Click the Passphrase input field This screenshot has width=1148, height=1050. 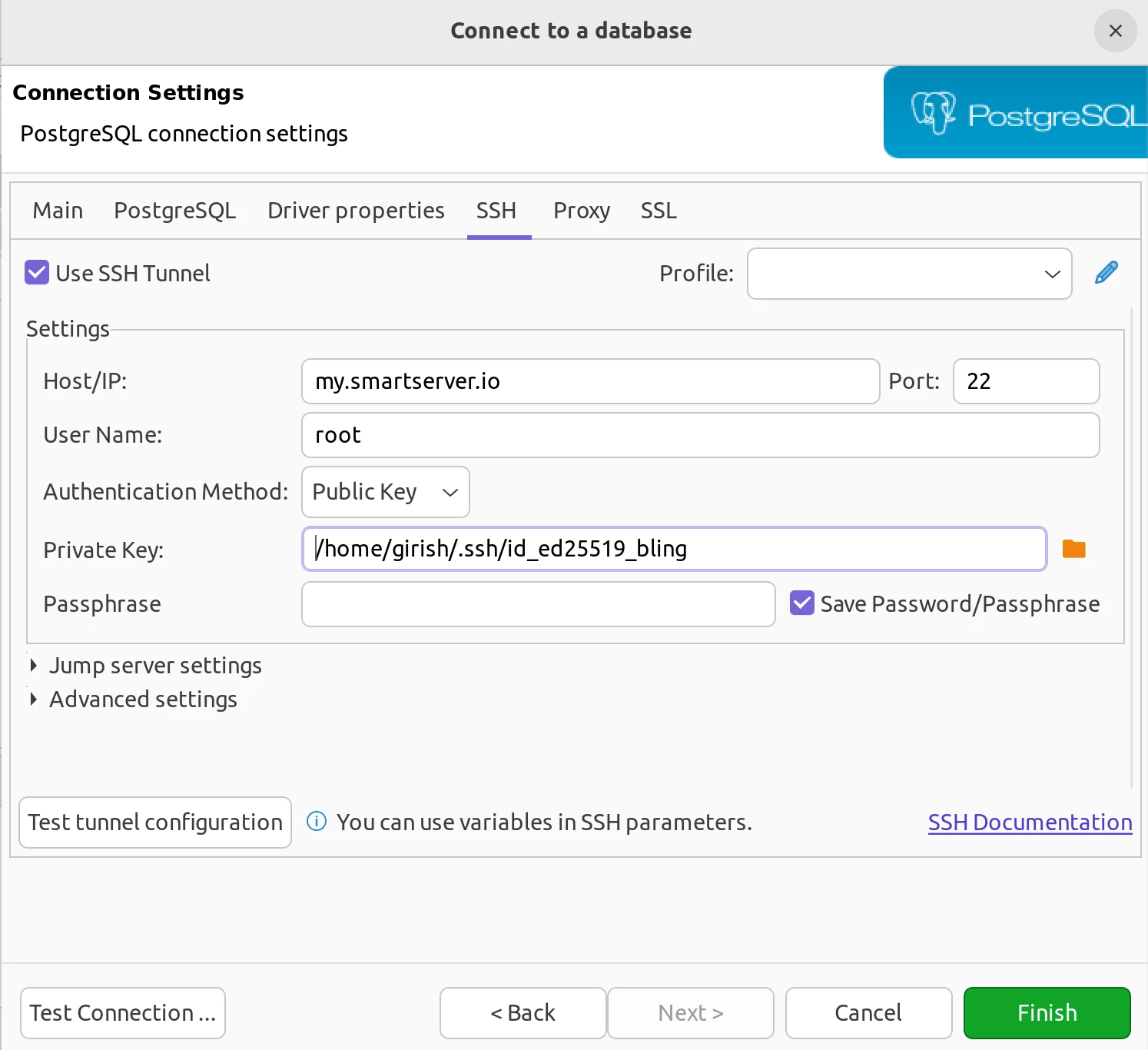click(538, 604)
